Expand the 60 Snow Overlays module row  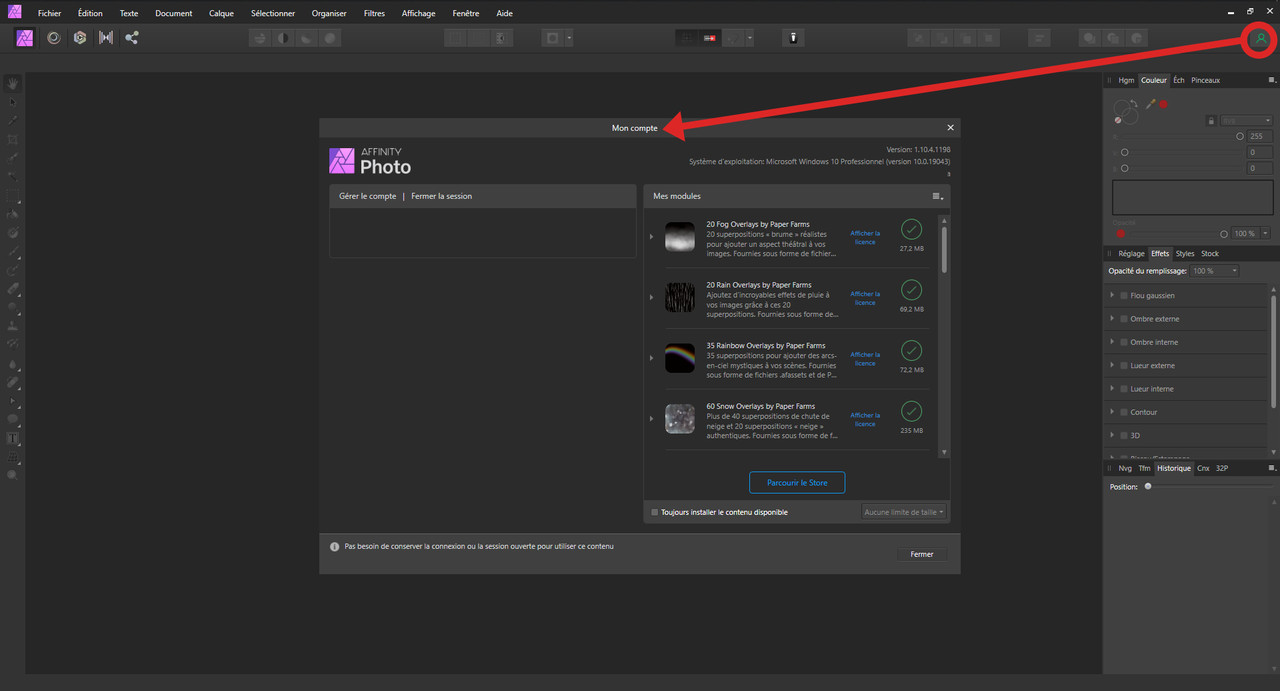pos(651,419)
